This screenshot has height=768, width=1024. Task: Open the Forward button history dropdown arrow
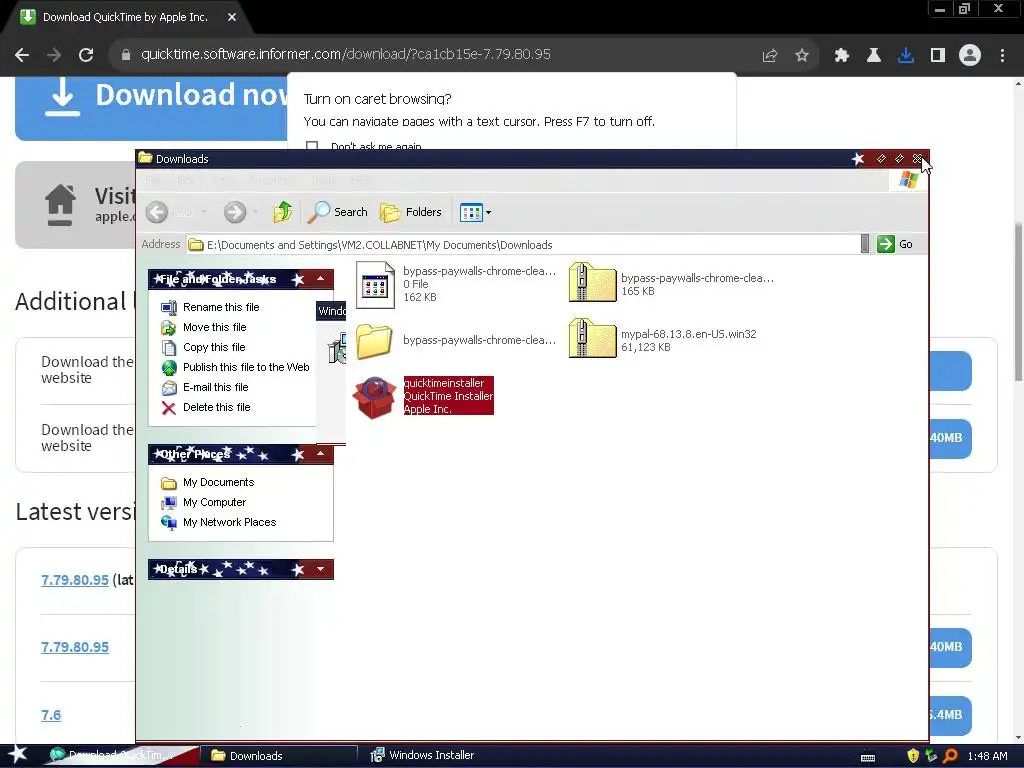255,212
